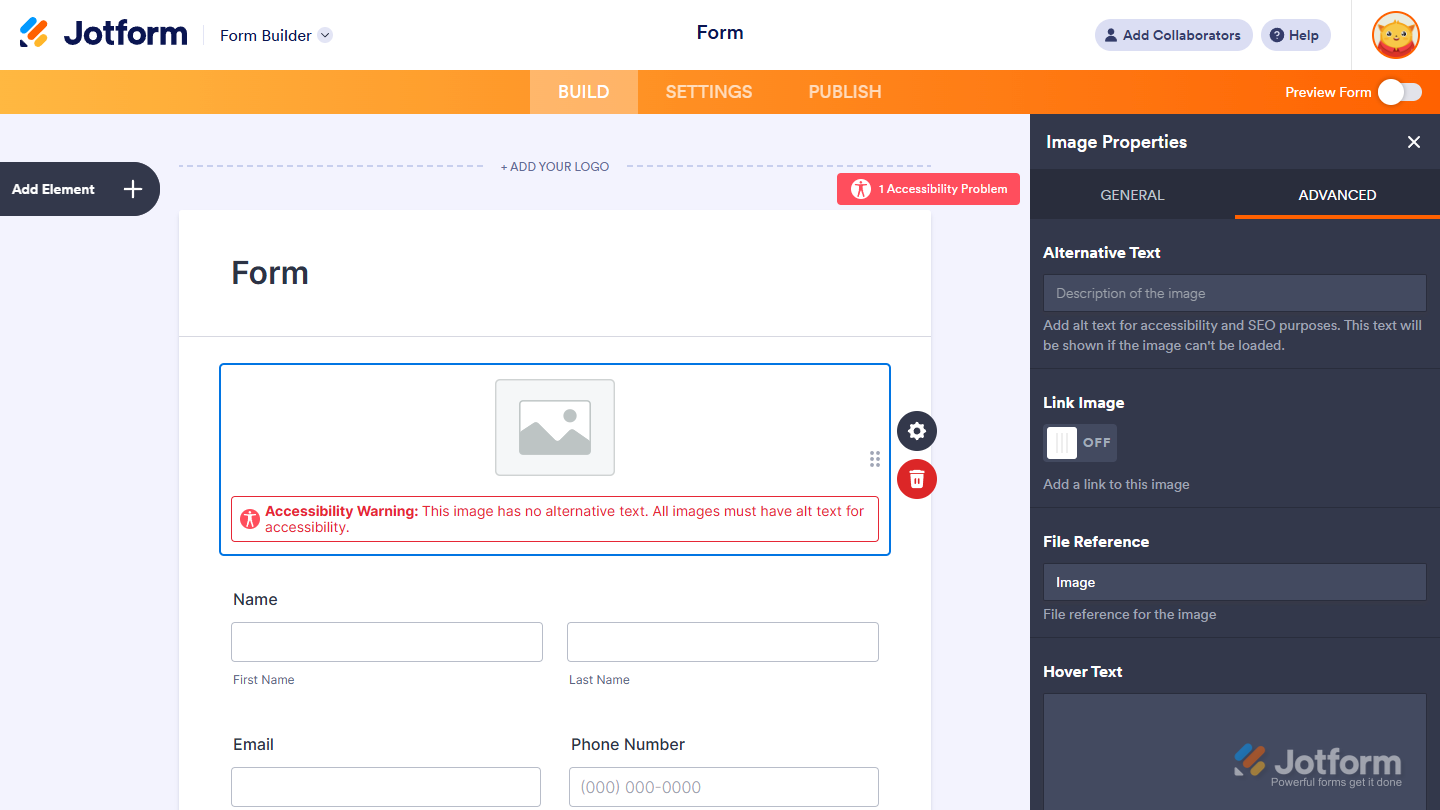1440x810 pixels.
Task: Click the ADD YOUR LOGO link
Action: 555,166
